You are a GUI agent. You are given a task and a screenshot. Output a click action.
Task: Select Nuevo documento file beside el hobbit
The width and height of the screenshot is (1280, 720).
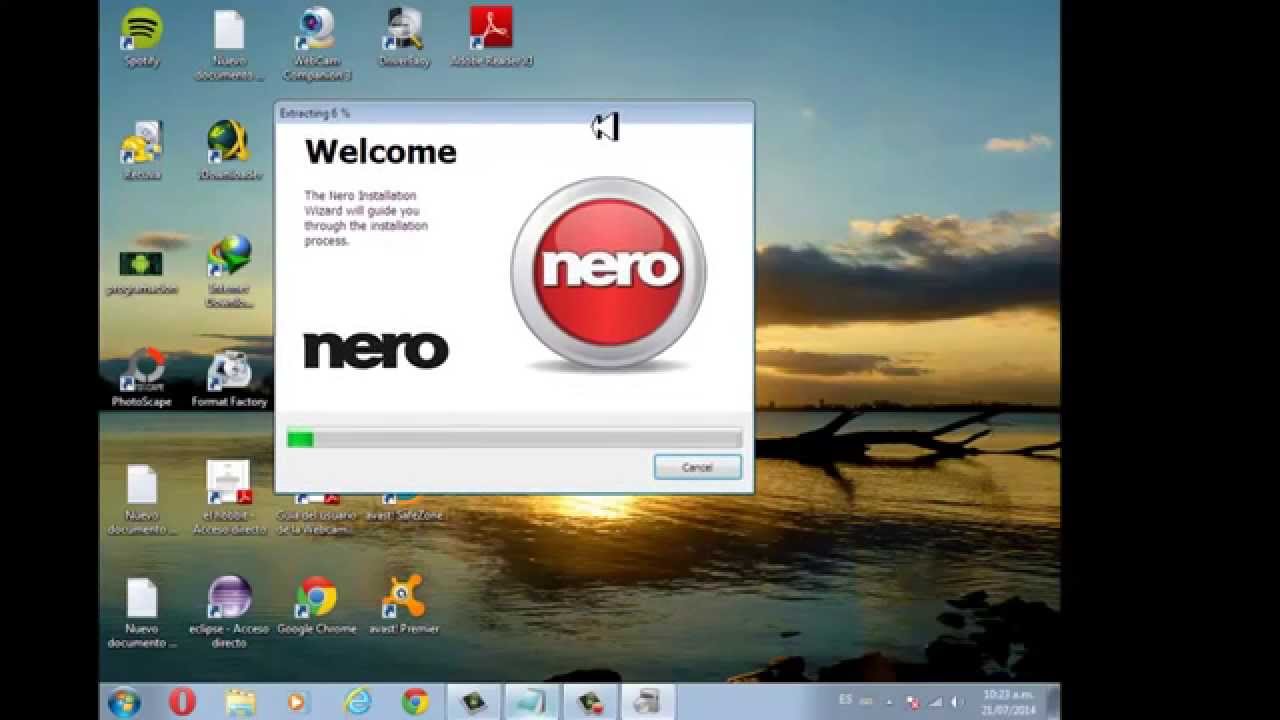142,500
